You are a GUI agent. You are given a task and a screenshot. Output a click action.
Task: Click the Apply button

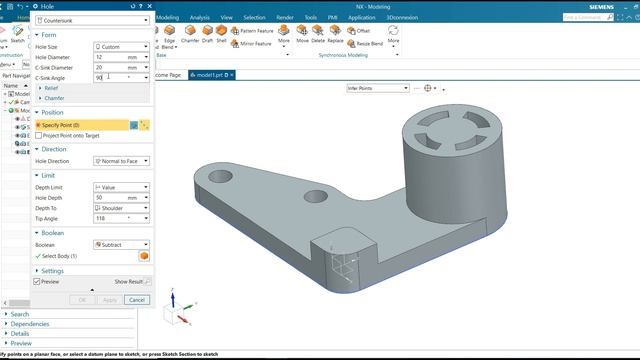[x=110, y=300]
